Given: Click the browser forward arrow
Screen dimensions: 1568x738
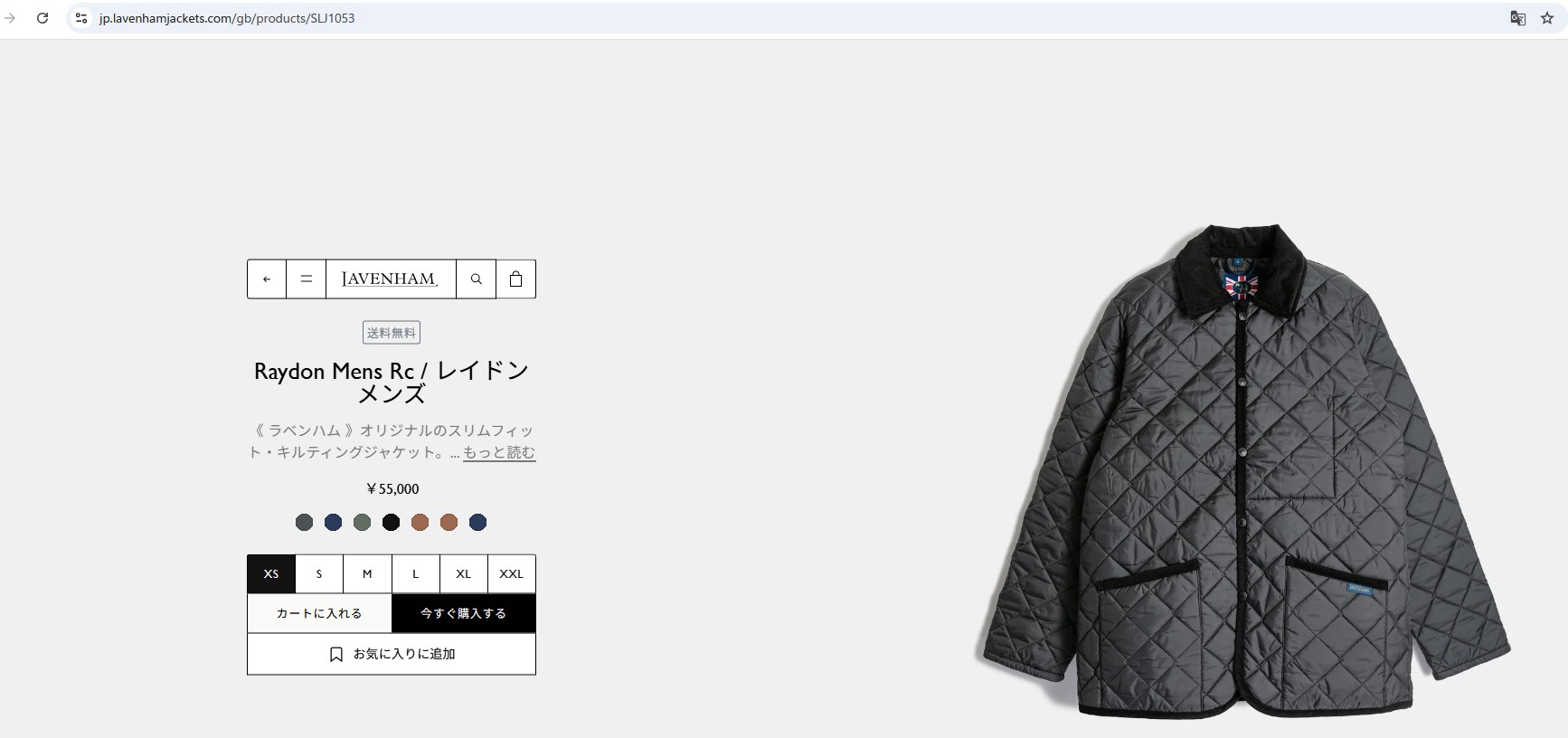Looking at the screenshot, I should pos(10,18).
